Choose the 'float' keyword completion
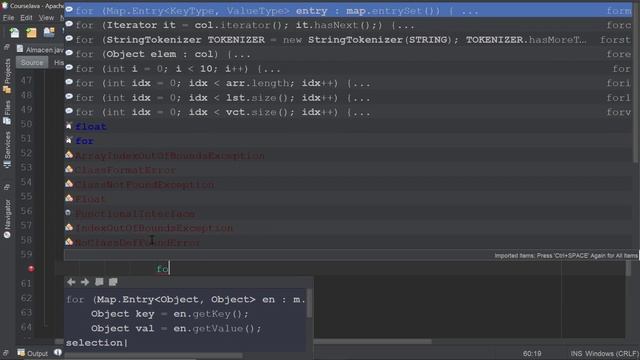The image size is (640, 360). click(x=349, y=127)
